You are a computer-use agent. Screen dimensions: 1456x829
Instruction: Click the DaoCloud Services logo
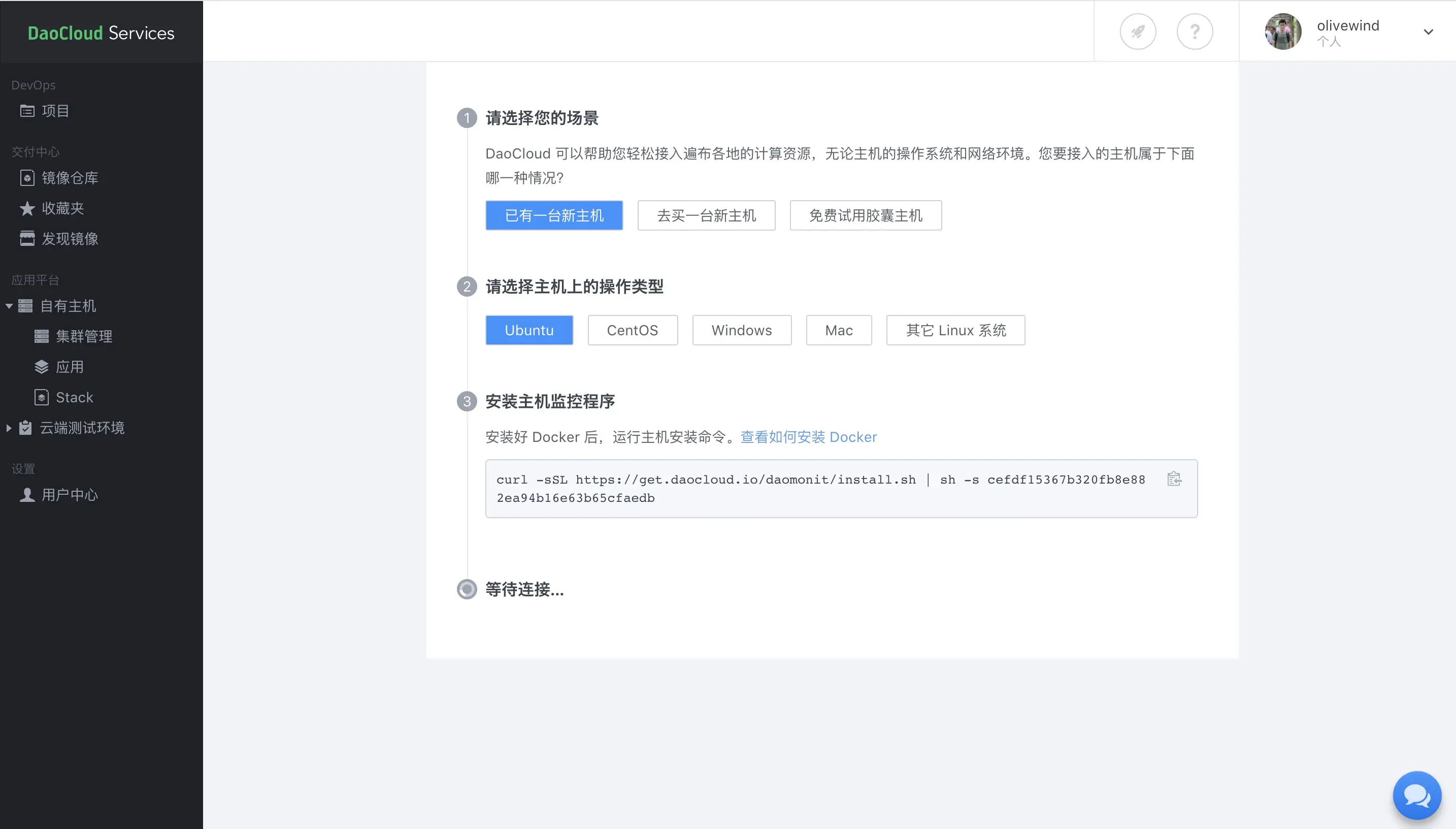[x=101, y=33]
